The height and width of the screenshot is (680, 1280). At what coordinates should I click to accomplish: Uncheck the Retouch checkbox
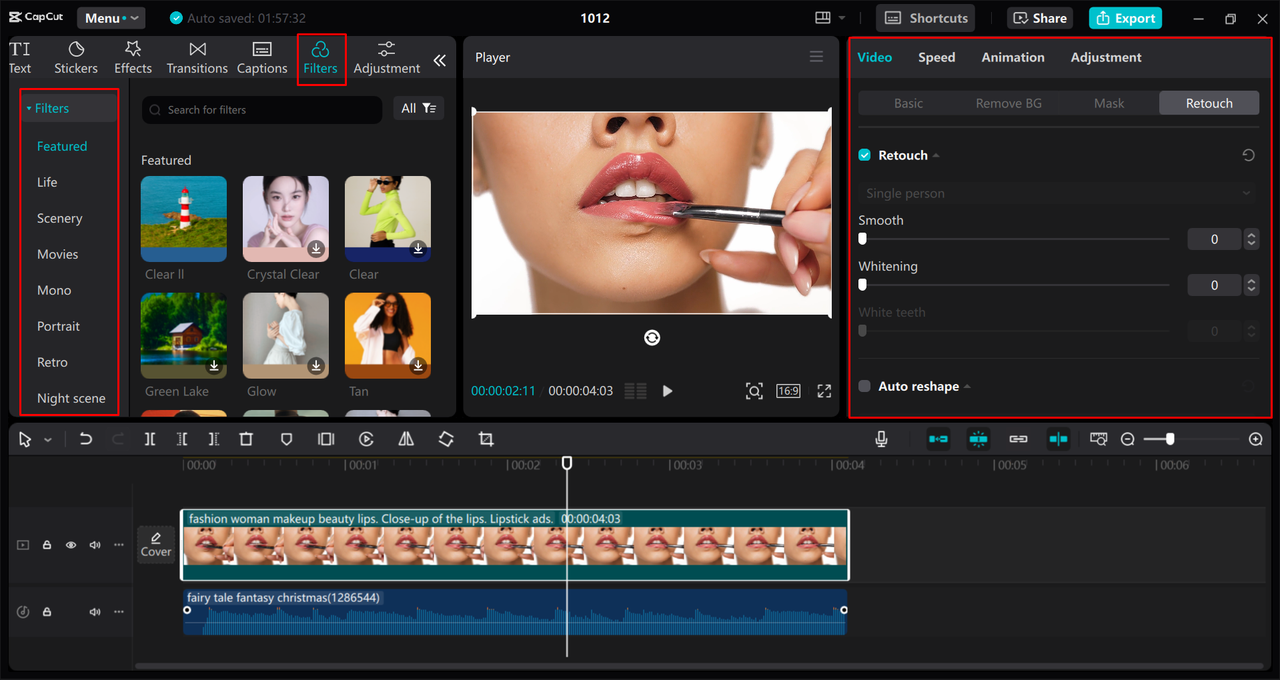(x=865, y=155)
